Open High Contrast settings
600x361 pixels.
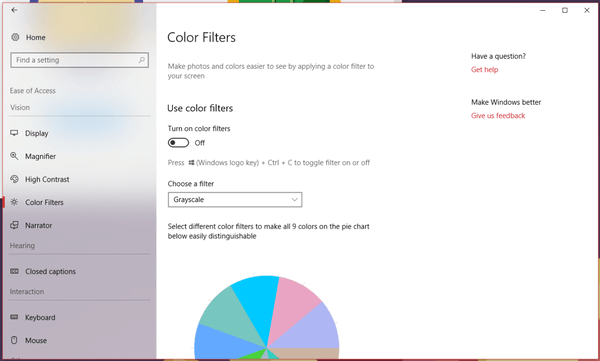point(47,179)
